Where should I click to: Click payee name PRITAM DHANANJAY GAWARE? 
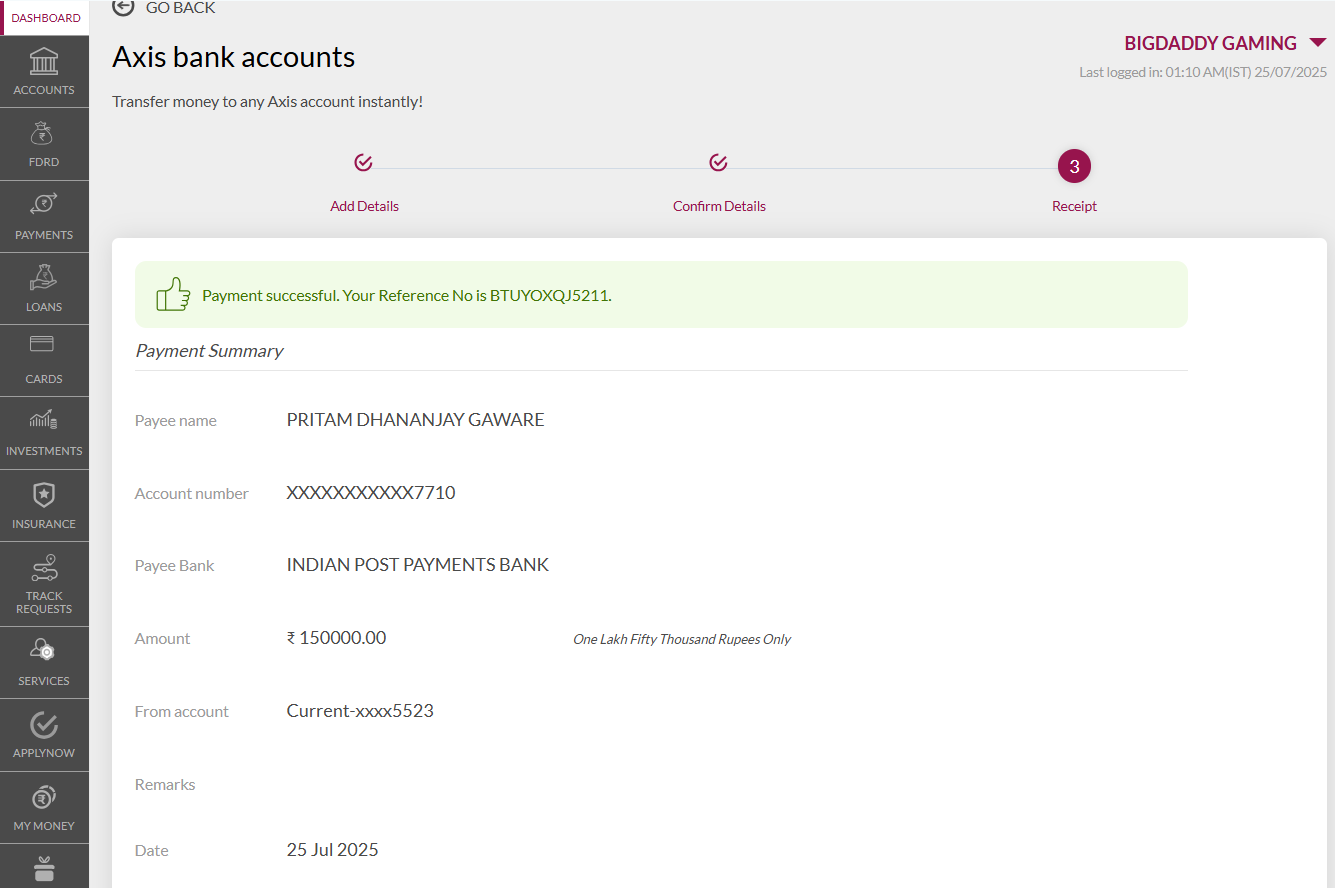click(x=415, y=420)
